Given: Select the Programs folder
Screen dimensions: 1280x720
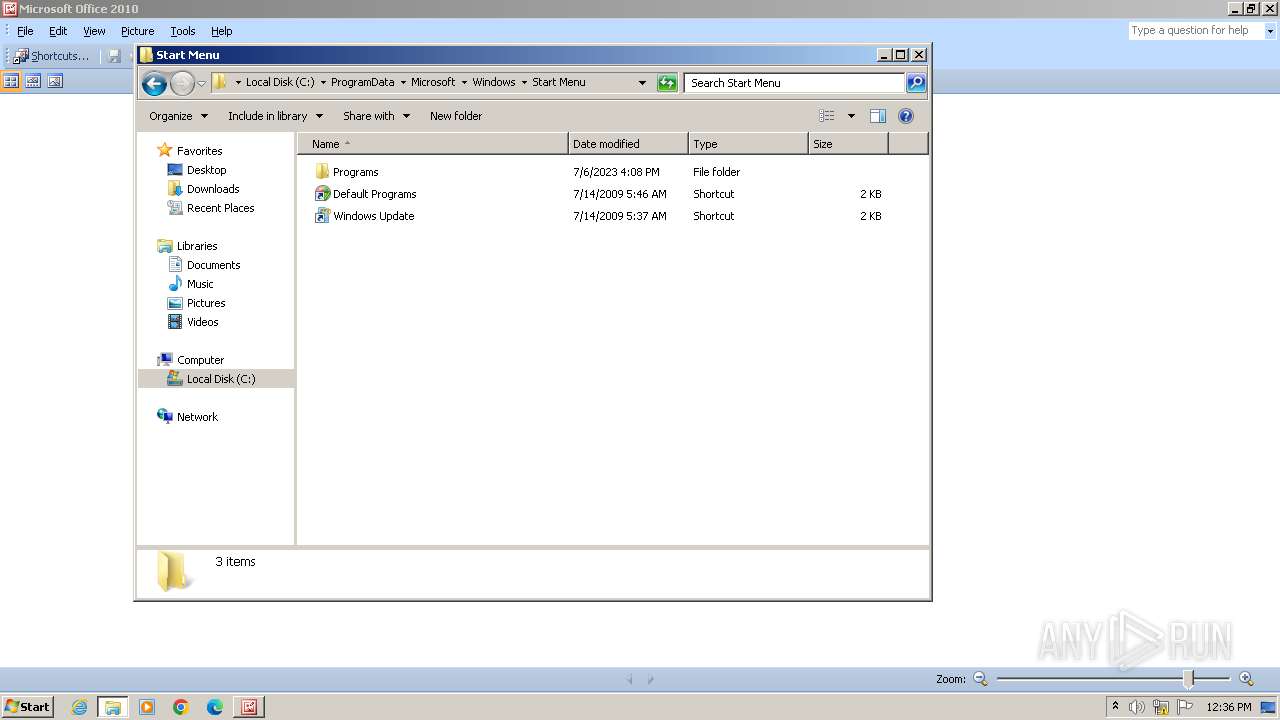Looking at the screenshot, I should [355, 172].
